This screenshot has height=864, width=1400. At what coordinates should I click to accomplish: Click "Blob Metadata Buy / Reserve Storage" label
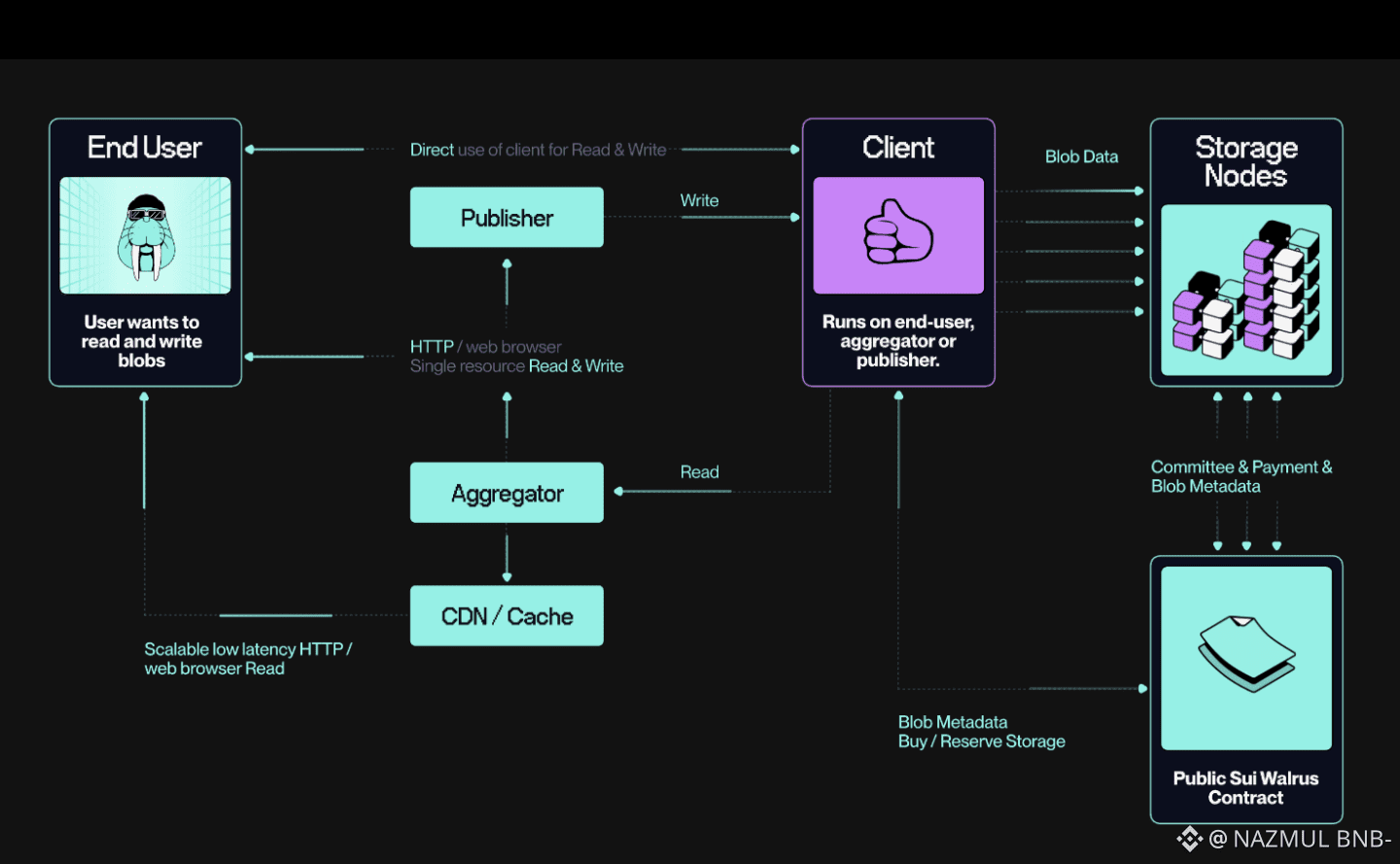point(982,732)
